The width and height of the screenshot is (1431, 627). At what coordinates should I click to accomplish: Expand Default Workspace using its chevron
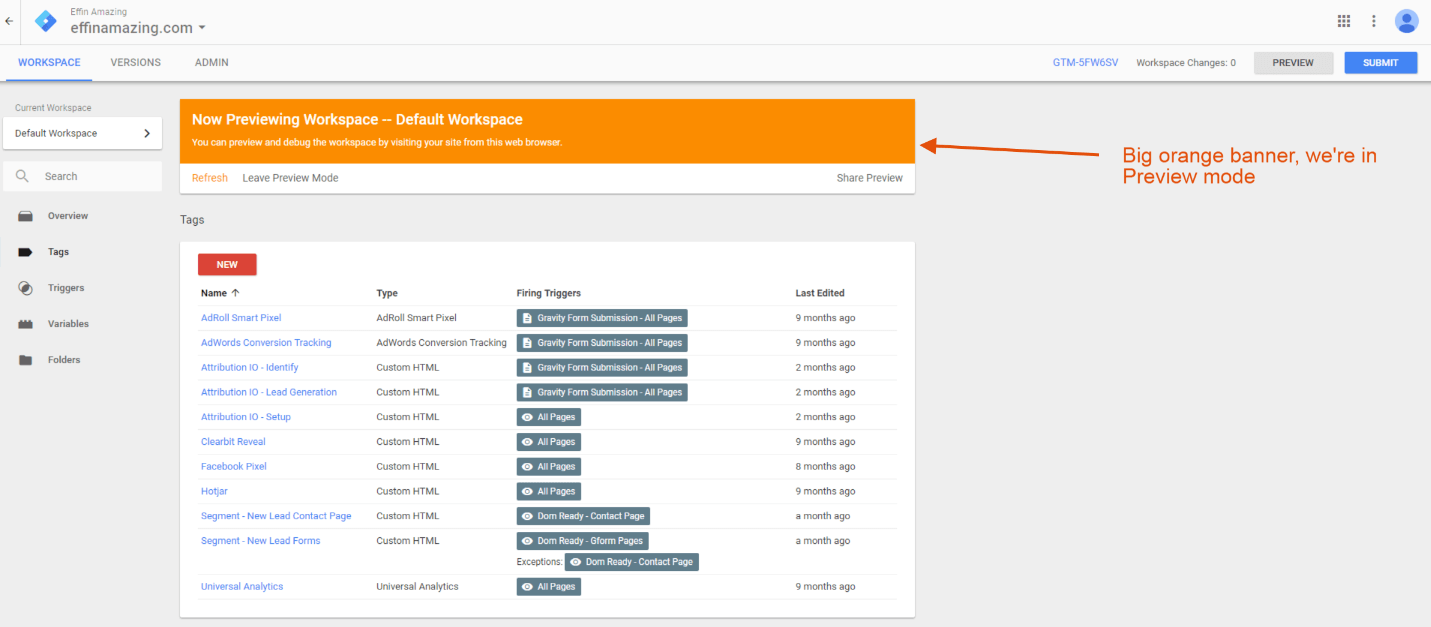(x=147, y=132)
